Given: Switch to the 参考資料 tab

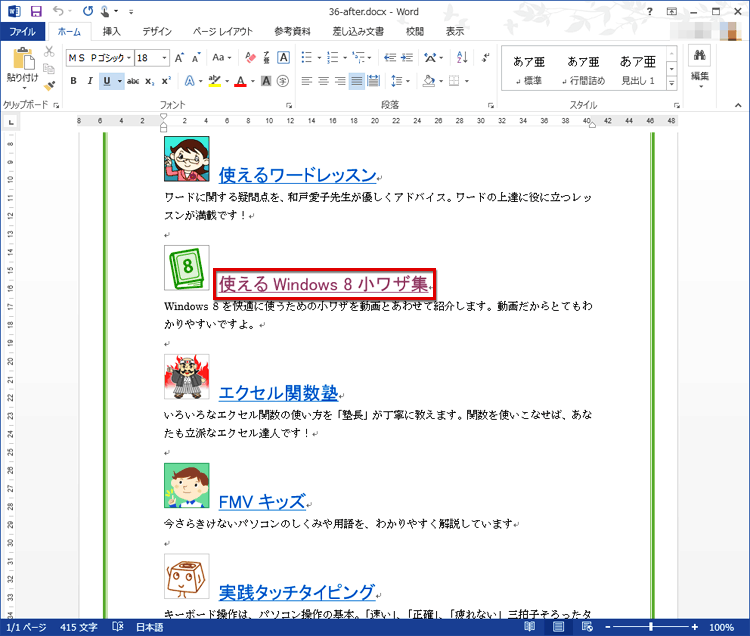Looking at the screenshot, I should click(x=292, y=32).
